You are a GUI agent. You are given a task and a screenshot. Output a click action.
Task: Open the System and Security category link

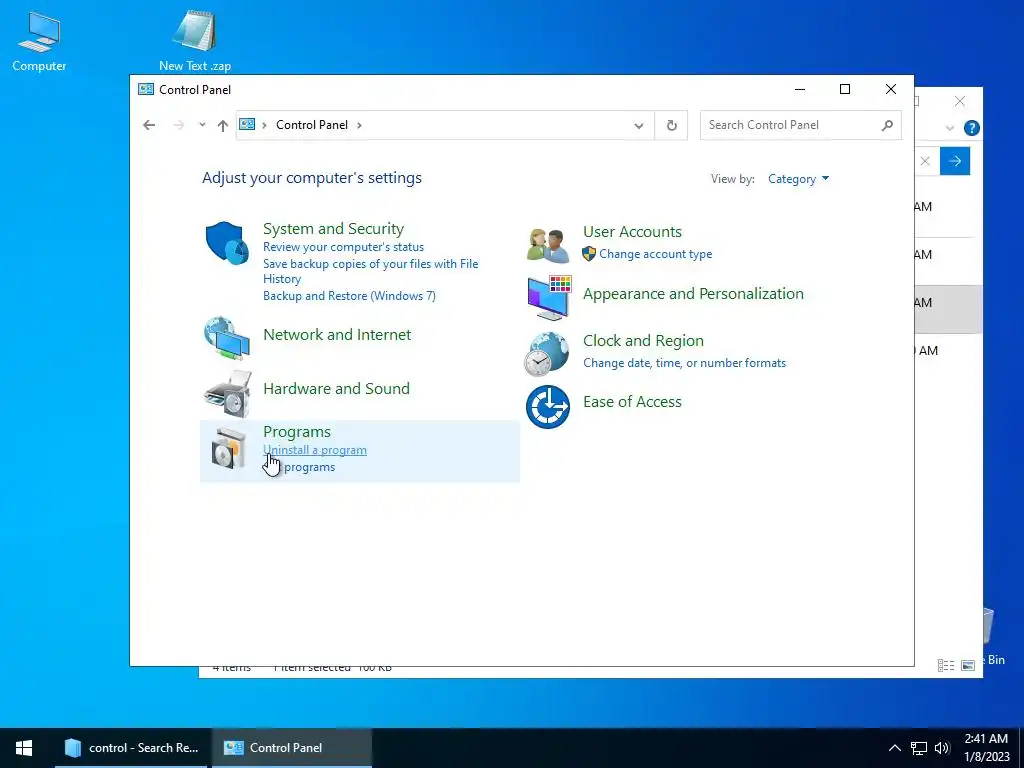coord(333,229)
